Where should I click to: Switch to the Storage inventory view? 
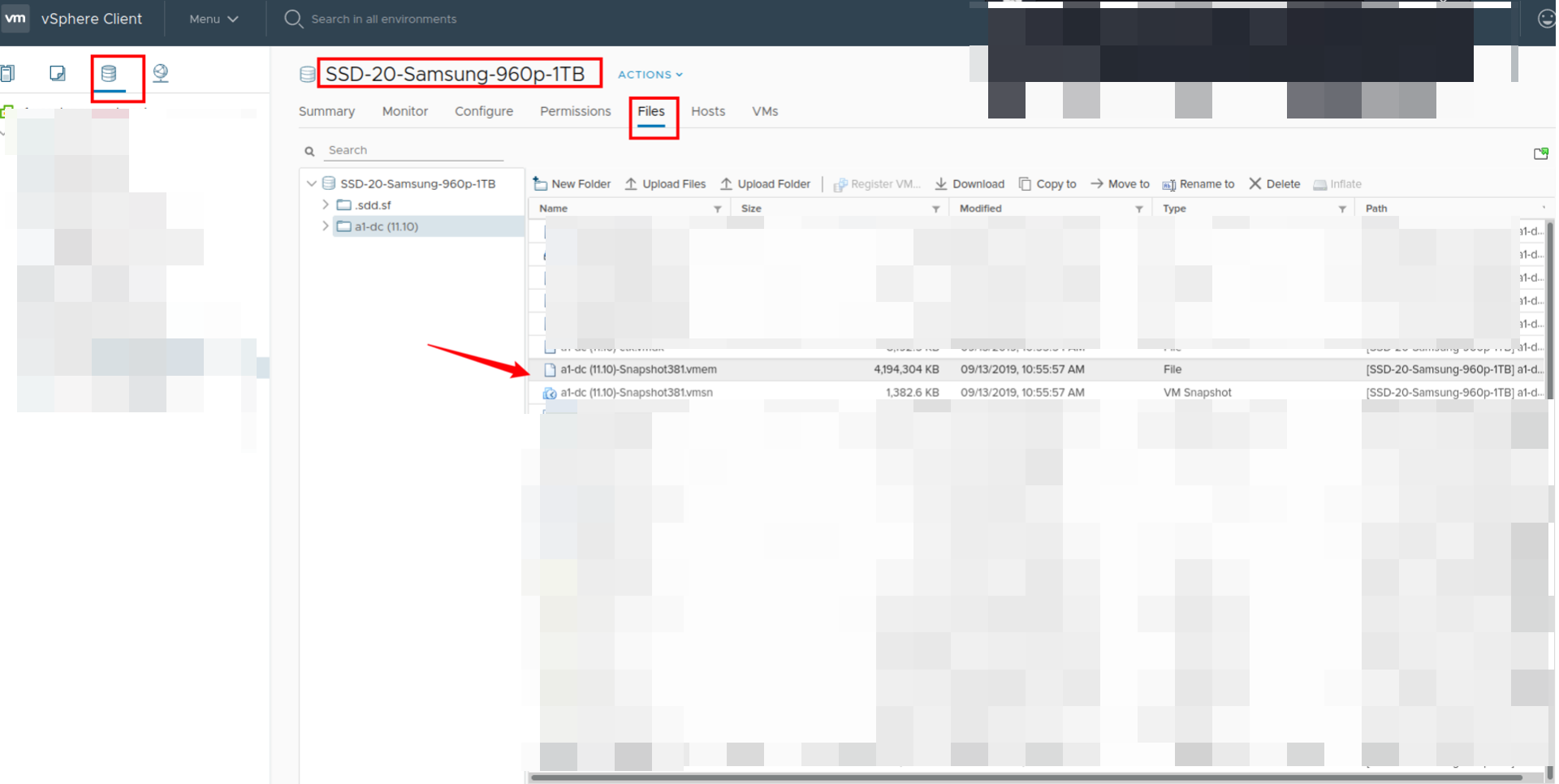109,74
